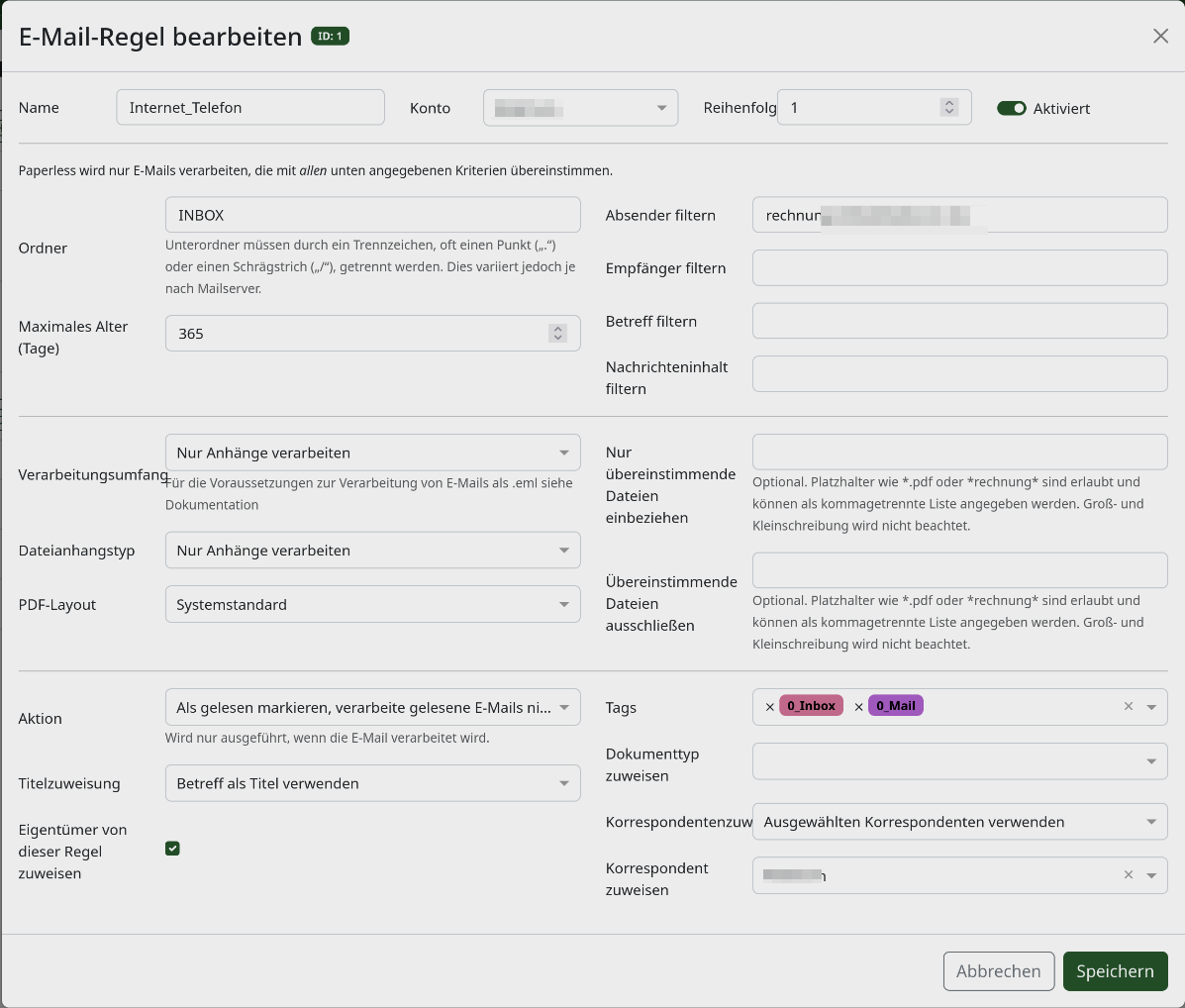Screen dimensions: 1185x1008
Task: Click the Abbrechen button
Action: [x=998, y=971]
